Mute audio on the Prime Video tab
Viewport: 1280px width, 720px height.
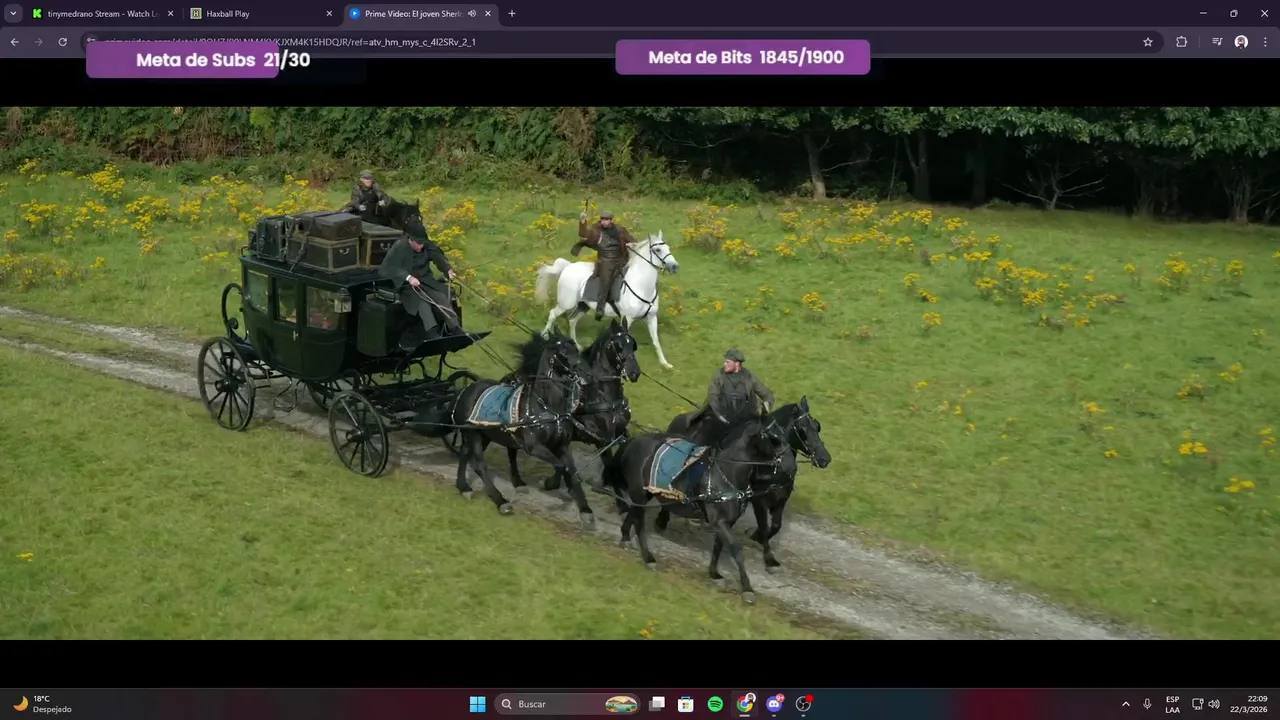(471, 13)
